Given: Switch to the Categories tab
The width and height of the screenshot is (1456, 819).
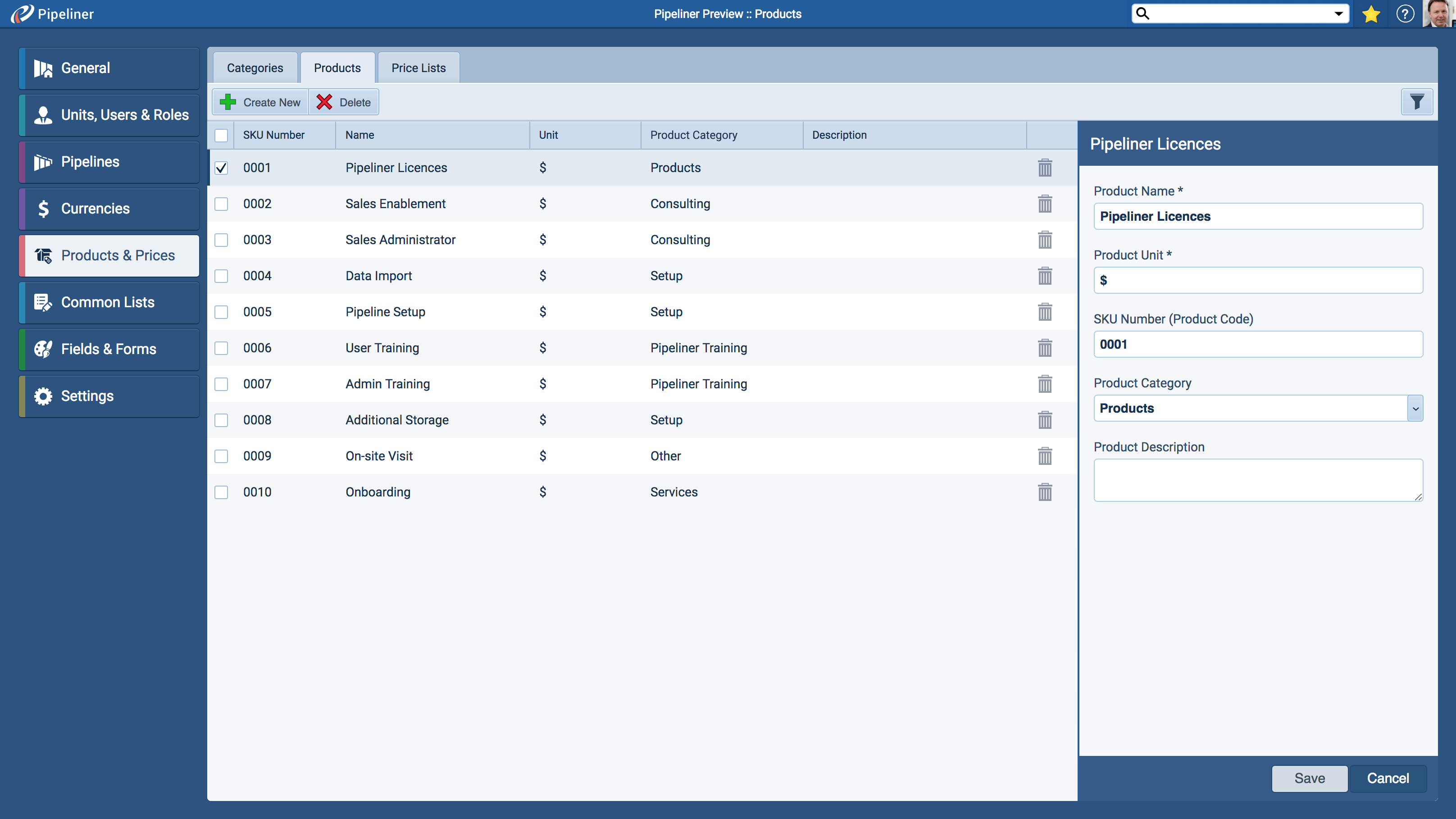Looking at the screenshot, I should pos(255,68).
